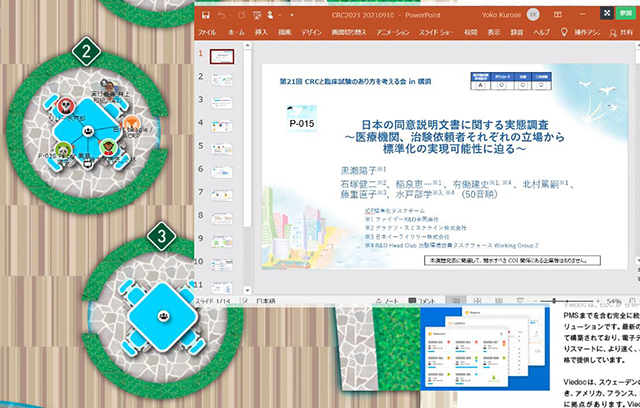Select slide 10 thumbnail

222,264
